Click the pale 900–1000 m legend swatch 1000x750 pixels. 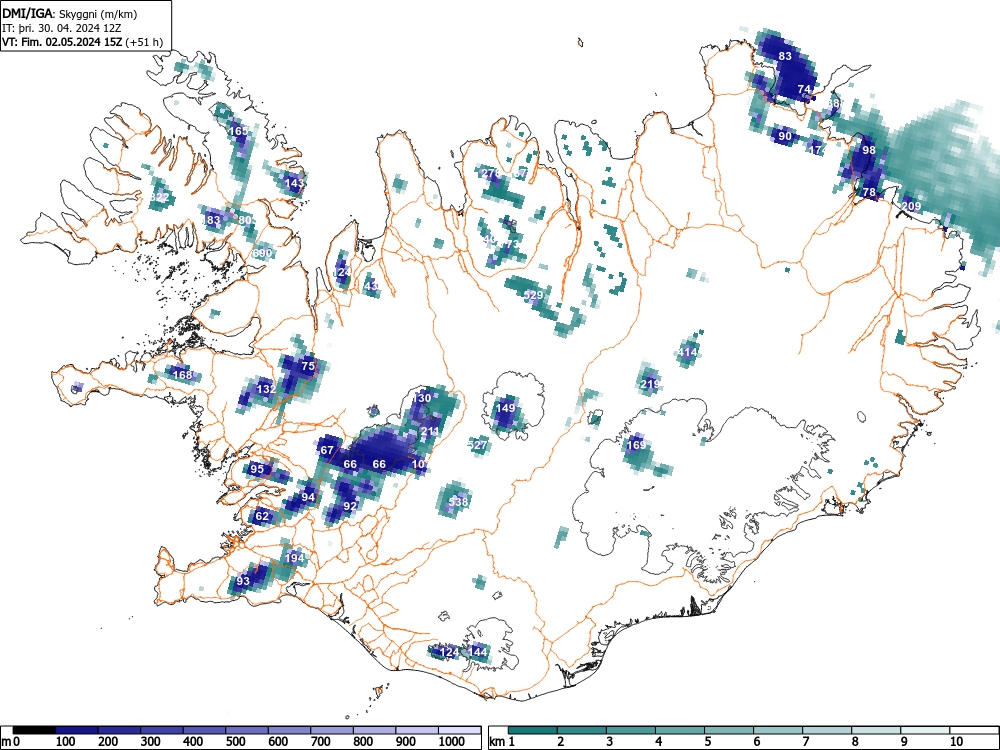[x=417, y=730]
